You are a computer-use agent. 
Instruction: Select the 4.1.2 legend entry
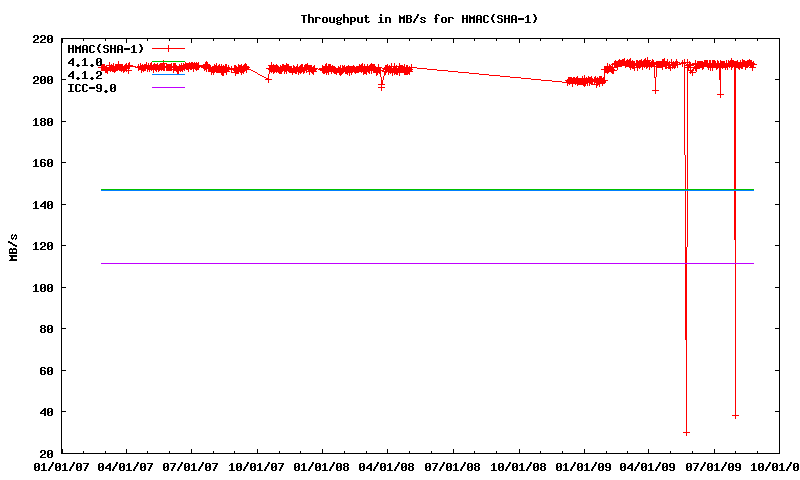point(84,75)
